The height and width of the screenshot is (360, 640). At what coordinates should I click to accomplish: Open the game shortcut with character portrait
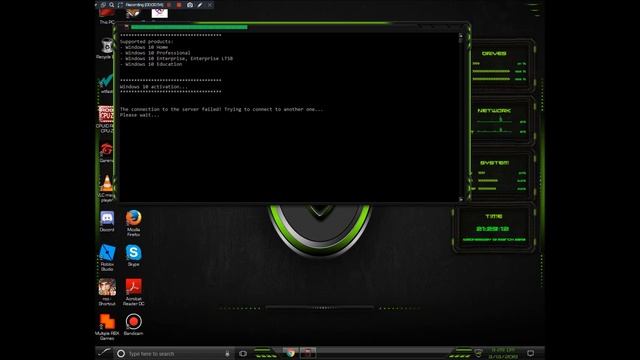(x=107, y=292)
